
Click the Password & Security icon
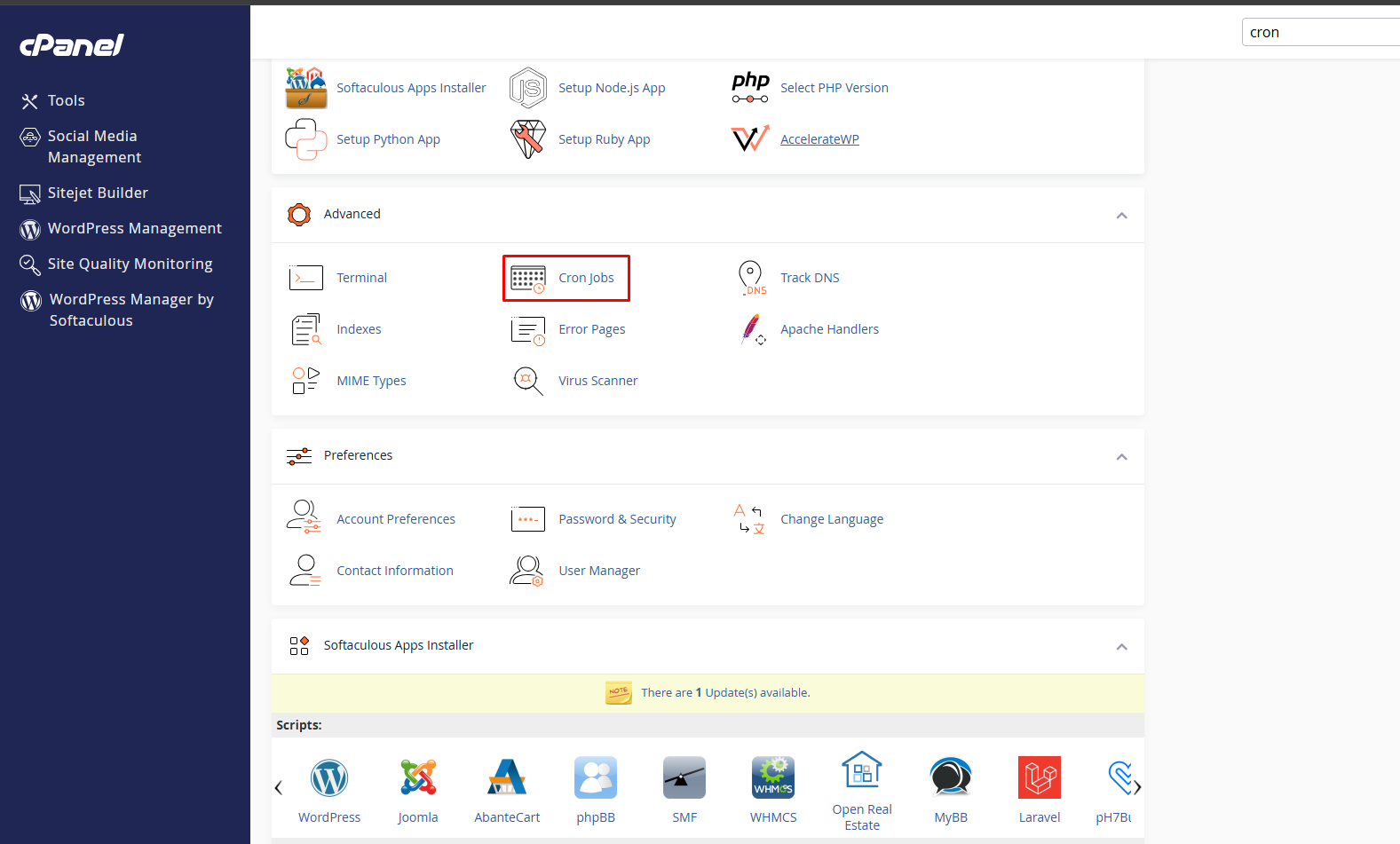point(527,519)
